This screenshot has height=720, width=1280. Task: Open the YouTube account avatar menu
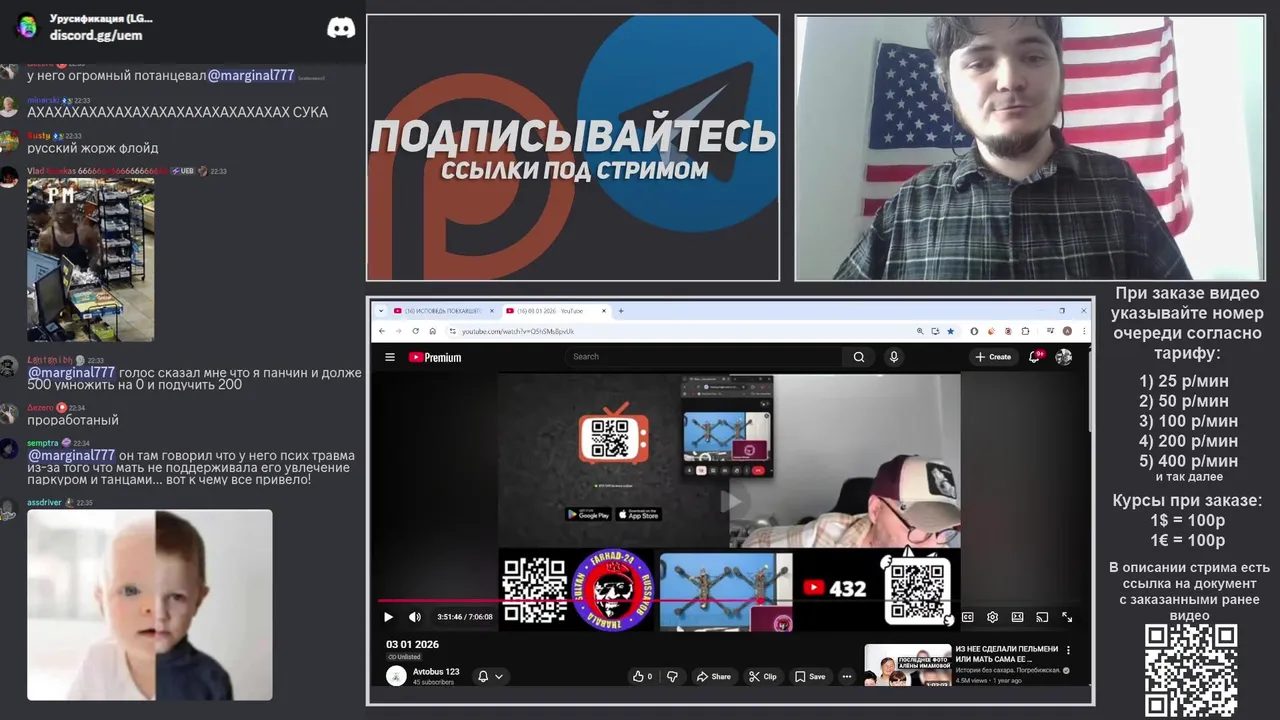tap(1064, 357)
